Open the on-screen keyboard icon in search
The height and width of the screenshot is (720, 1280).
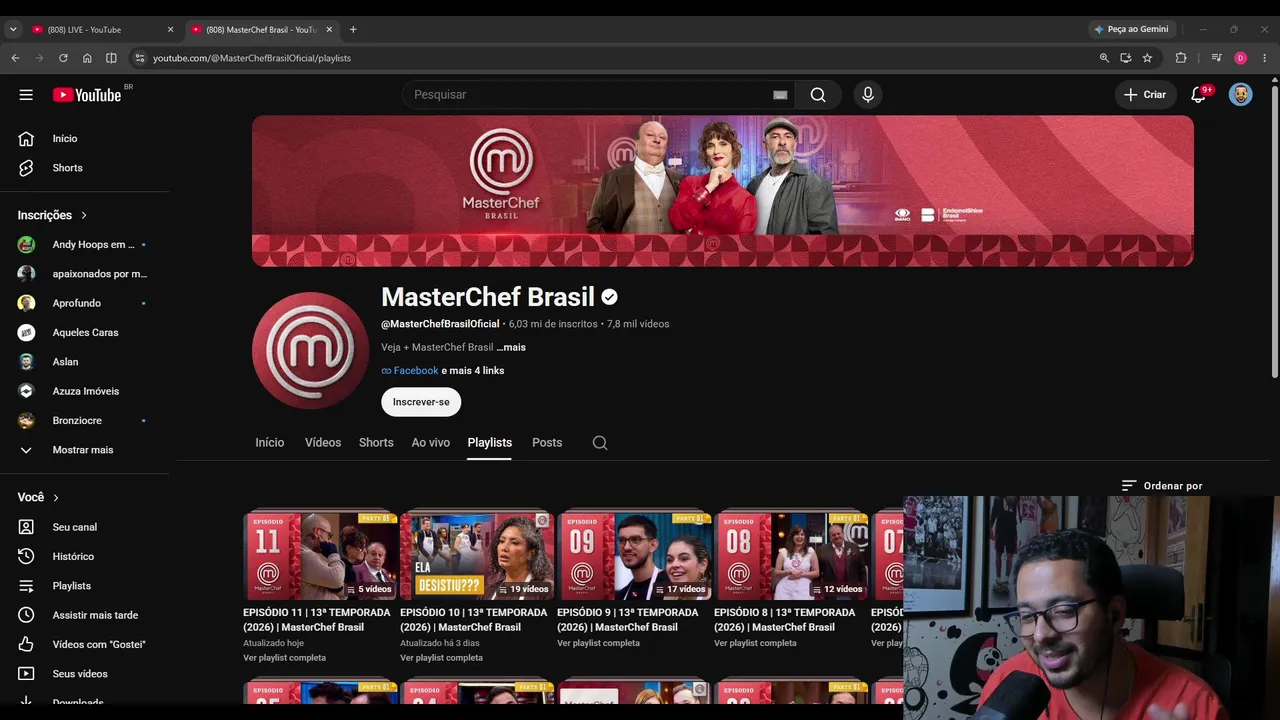(x=780, y=95)
